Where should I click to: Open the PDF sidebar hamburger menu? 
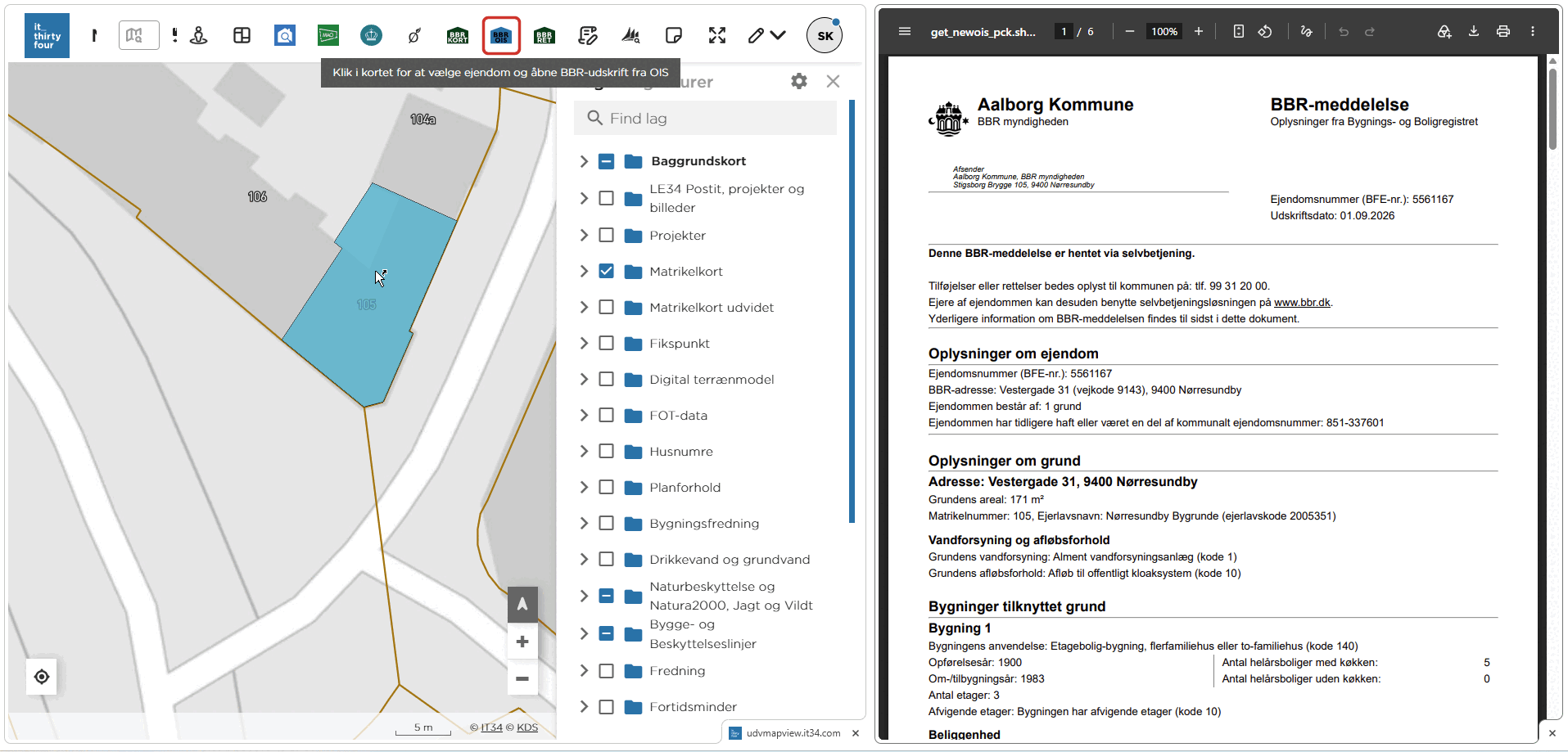(x=905, y=31)
